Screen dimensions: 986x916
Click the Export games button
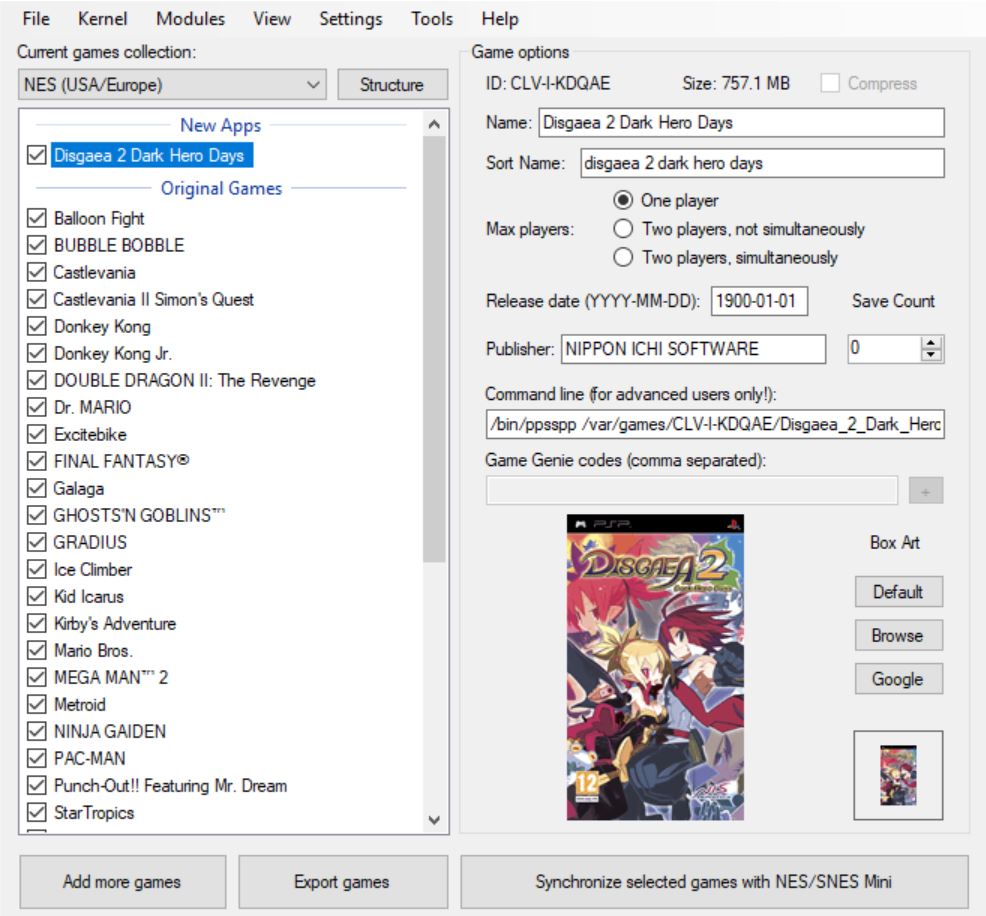(x=343, y=882)
